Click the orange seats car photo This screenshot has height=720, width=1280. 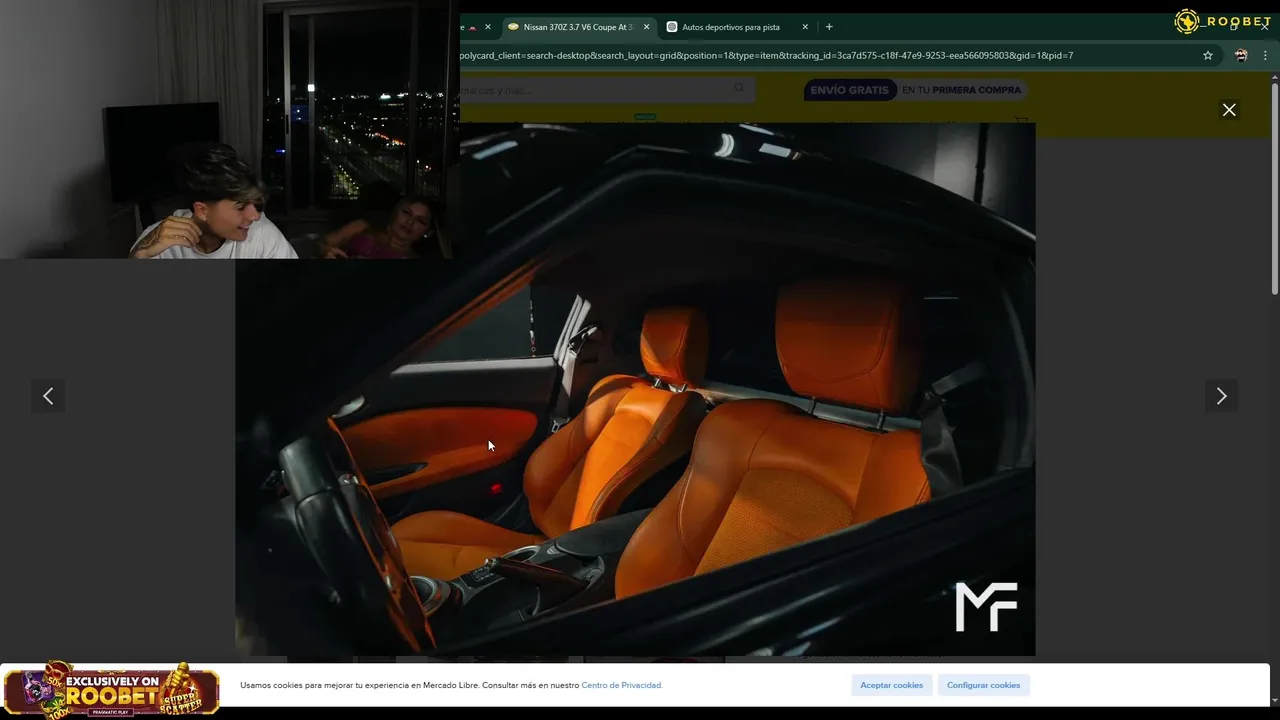click(635, 390)
